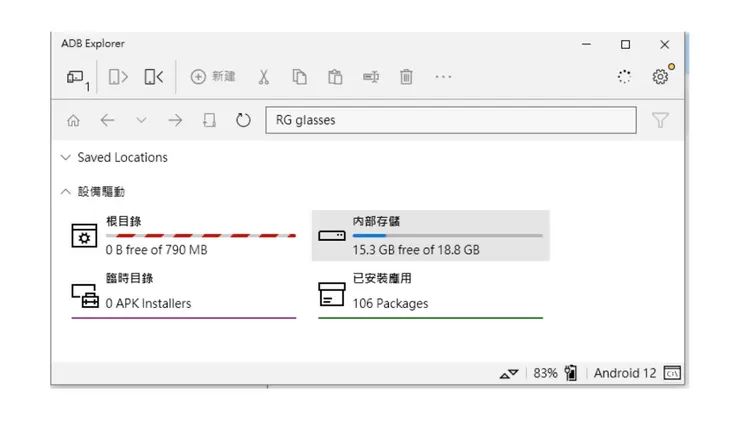Click the Rename icon in toolbar
The width and height of the screenshot is (740, 422).
[371, 77]
